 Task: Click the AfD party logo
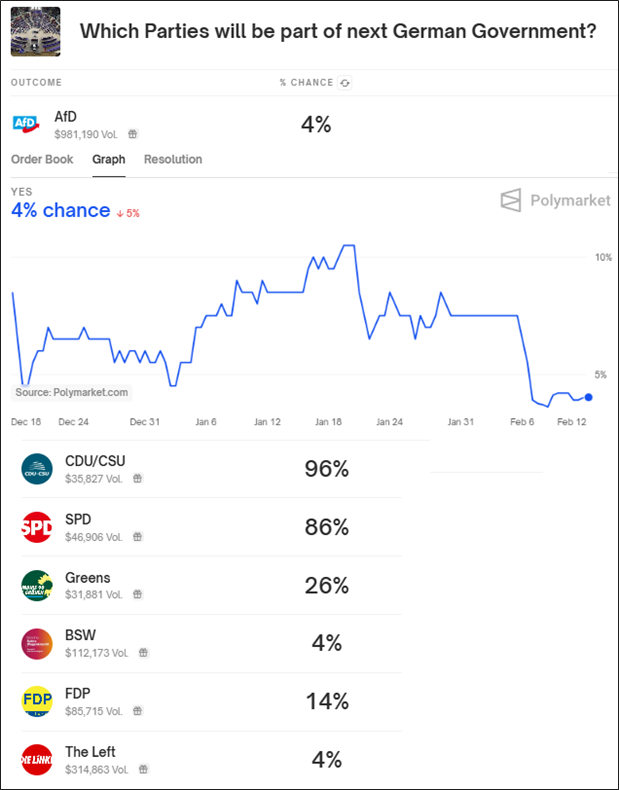pyautogui.click(x=26, y=124)
